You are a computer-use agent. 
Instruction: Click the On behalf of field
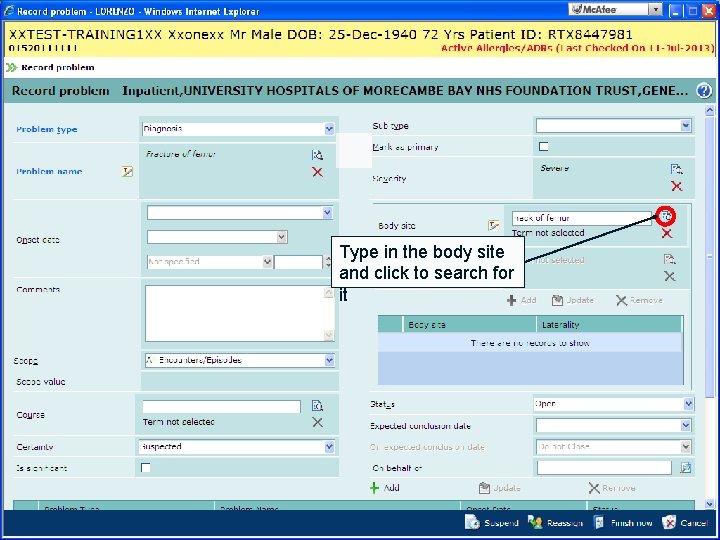click(604, 468)
